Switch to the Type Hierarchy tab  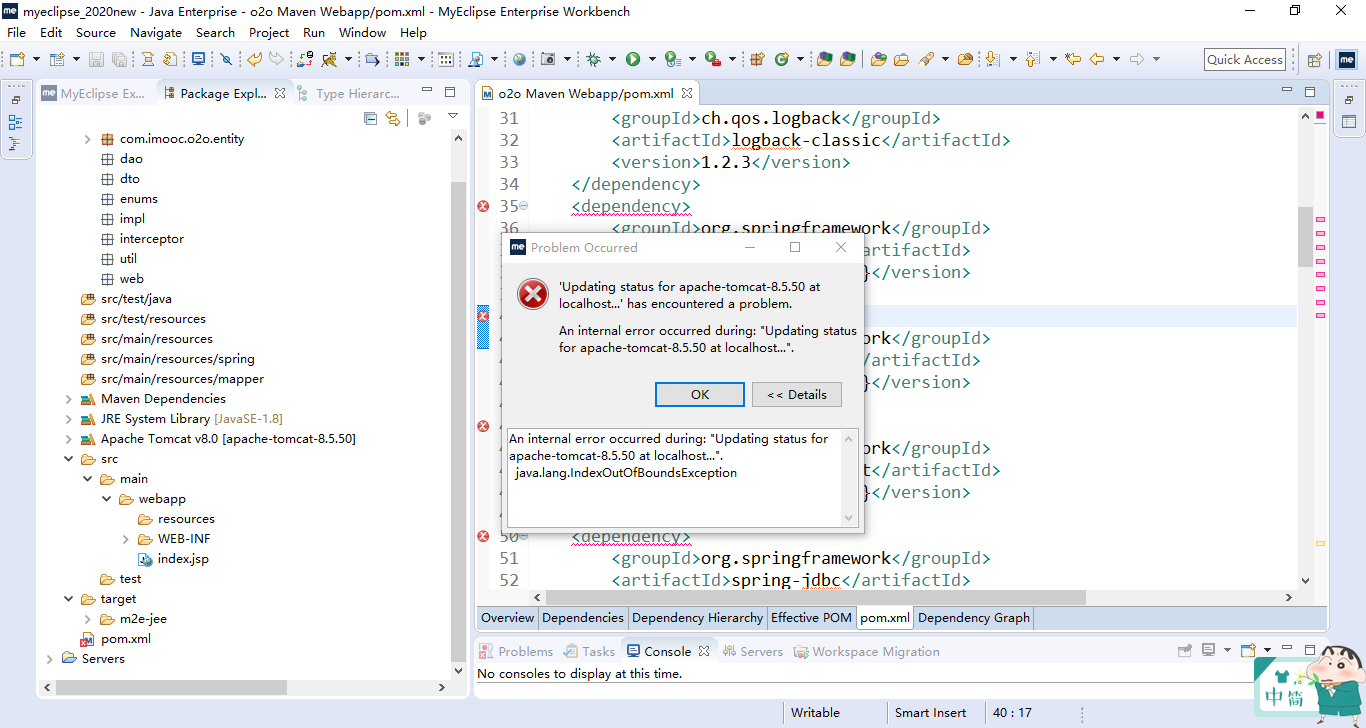(x=348, y=93)
